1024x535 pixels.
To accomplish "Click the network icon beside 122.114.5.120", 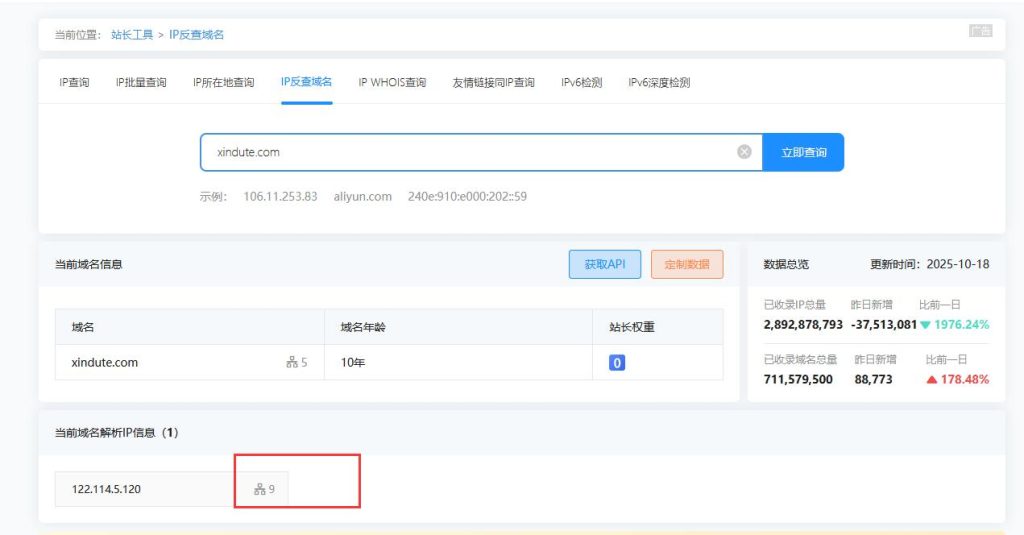I will pos(260,489).
